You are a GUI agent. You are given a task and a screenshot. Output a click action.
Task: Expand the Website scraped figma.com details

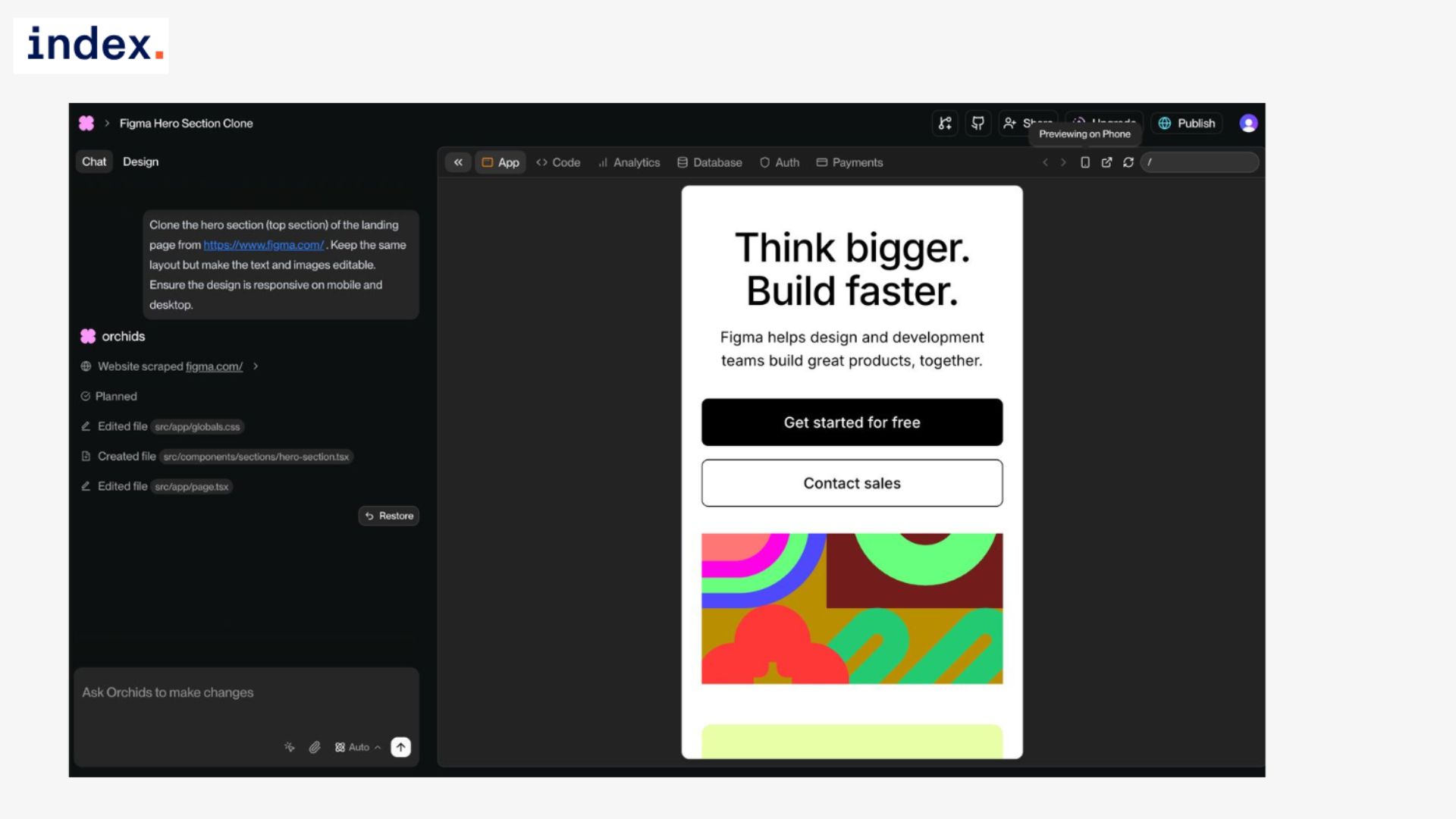coord(256,366)
